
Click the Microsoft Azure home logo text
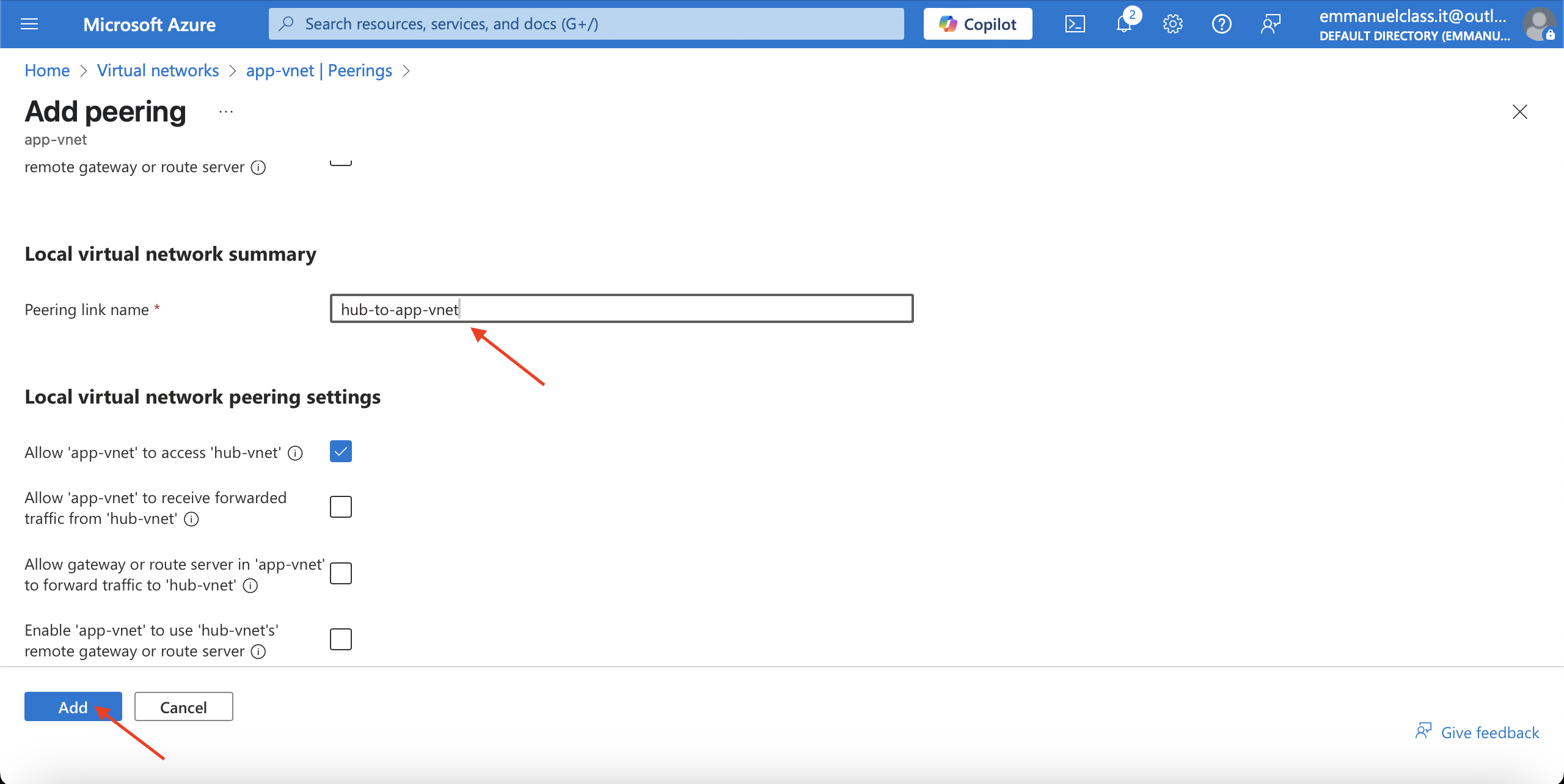point(149,24)
